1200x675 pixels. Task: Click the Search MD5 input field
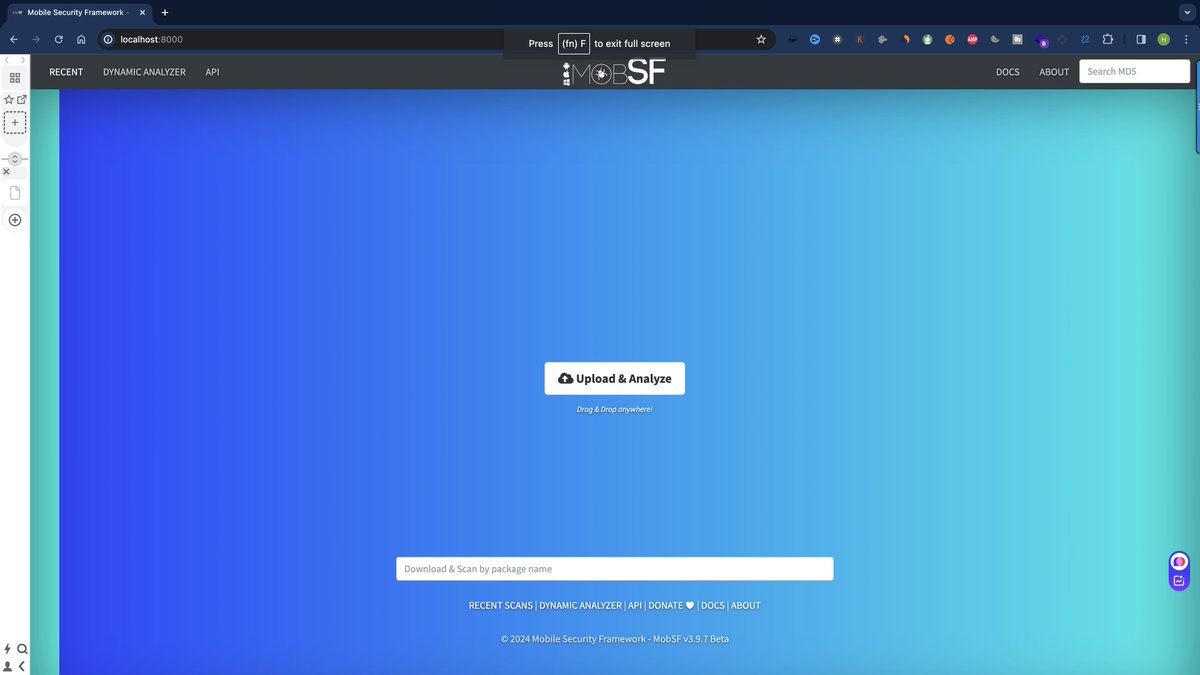(1134, 71)
